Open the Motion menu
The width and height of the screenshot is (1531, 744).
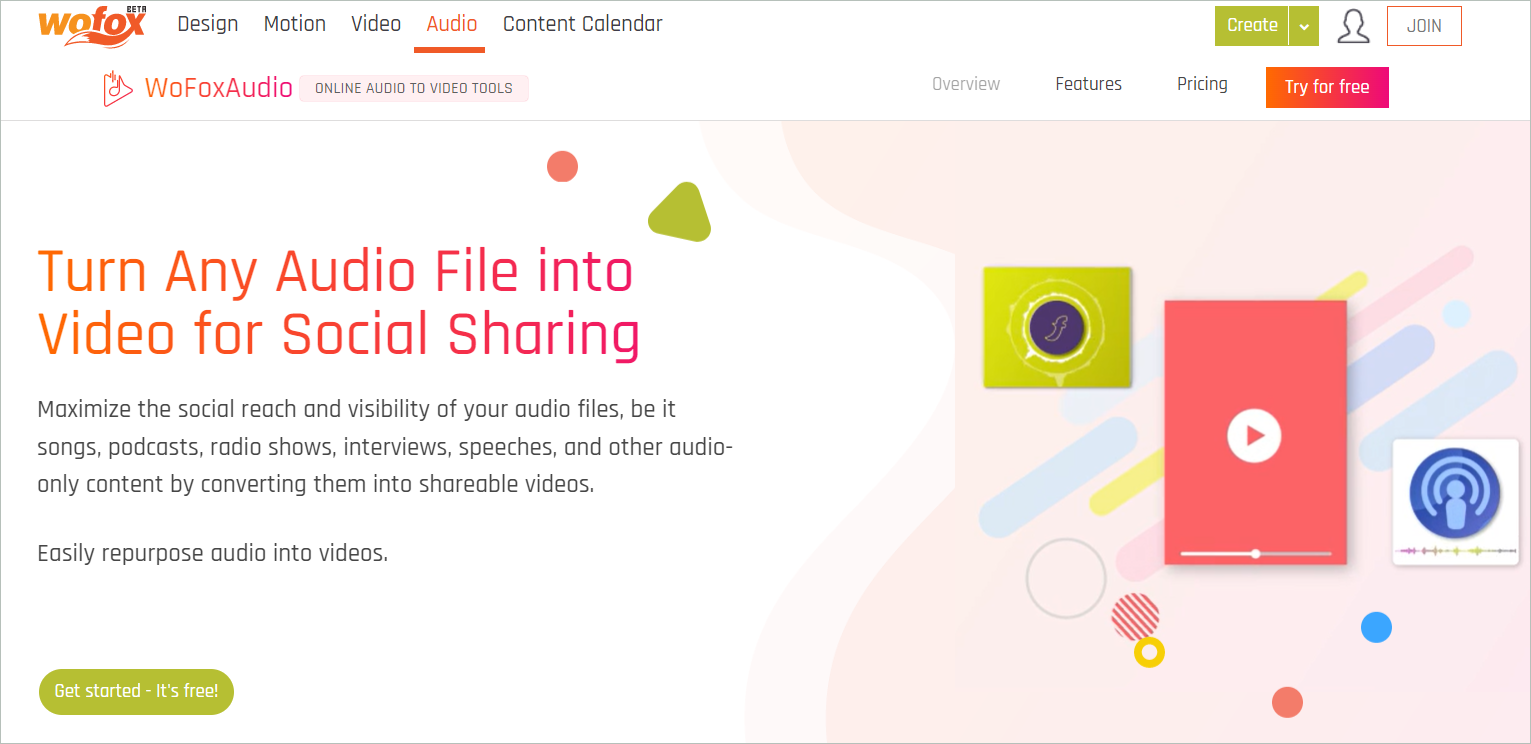[295, 24]
